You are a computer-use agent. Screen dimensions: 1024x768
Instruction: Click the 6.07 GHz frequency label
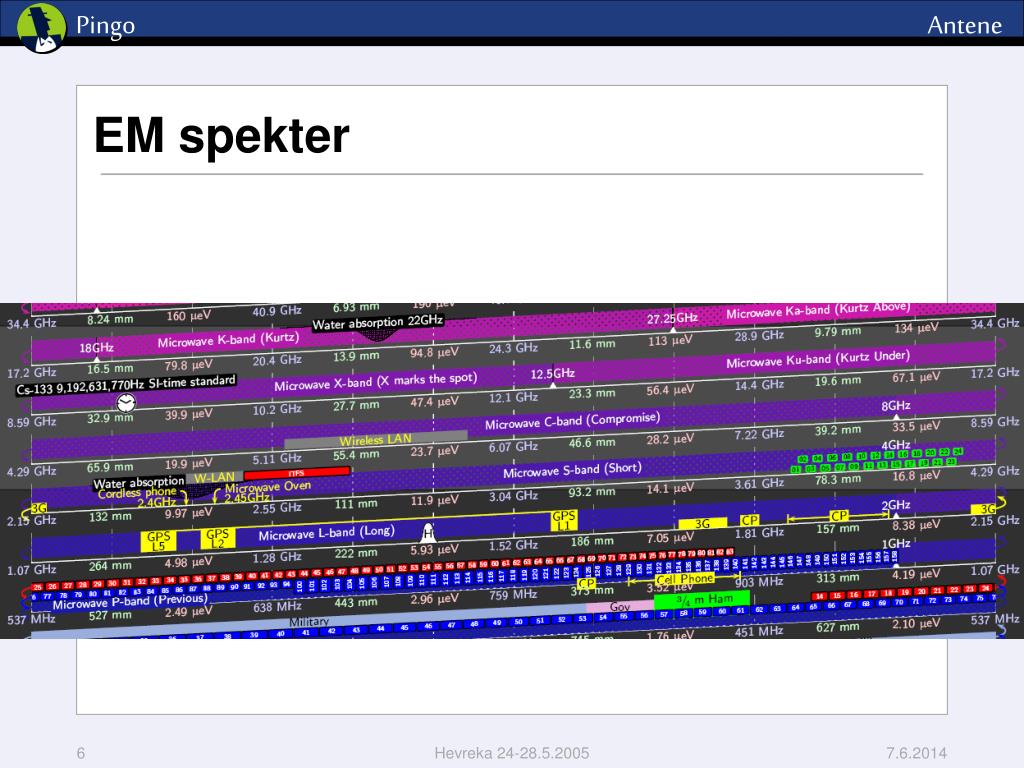pyautogui.click(x=513, y=447)
